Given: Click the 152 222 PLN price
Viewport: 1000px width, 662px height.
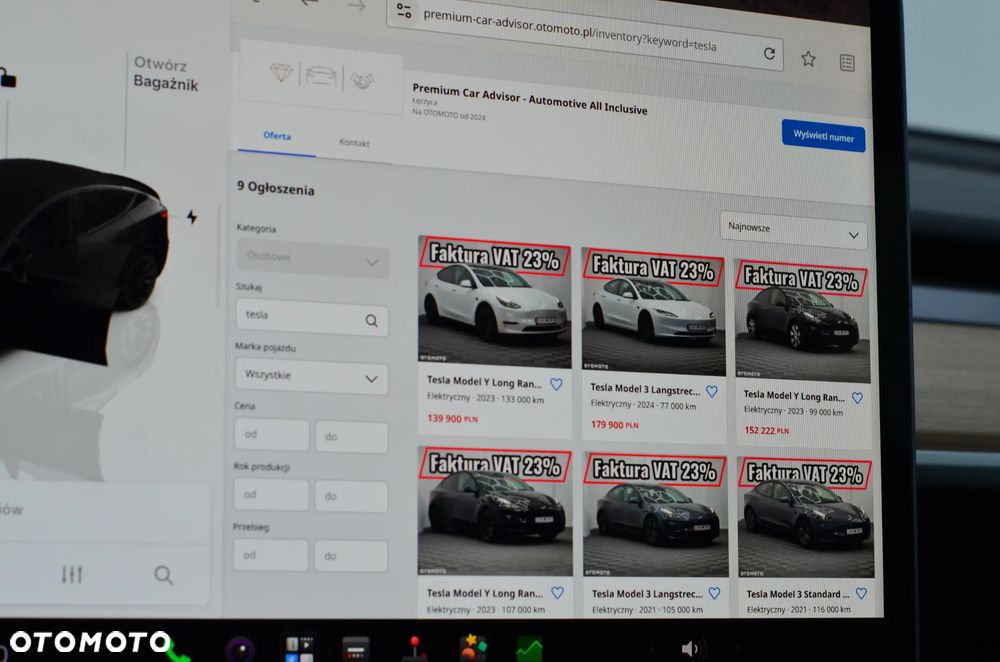Looking at the screenshot, I should 767,430.
